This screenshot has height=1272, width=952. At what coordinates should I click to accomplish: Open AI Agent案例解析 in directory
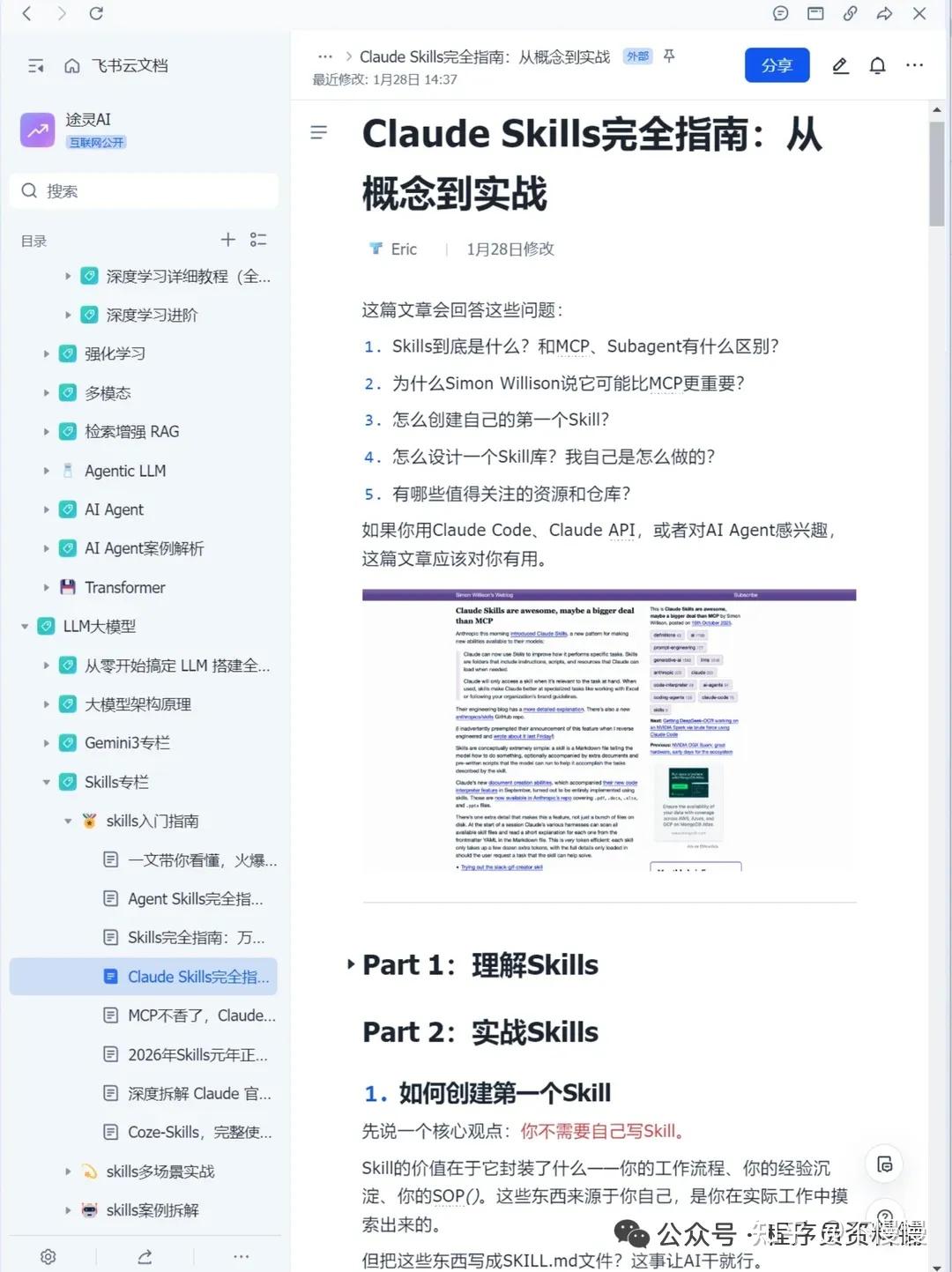(x=144, y=548)
